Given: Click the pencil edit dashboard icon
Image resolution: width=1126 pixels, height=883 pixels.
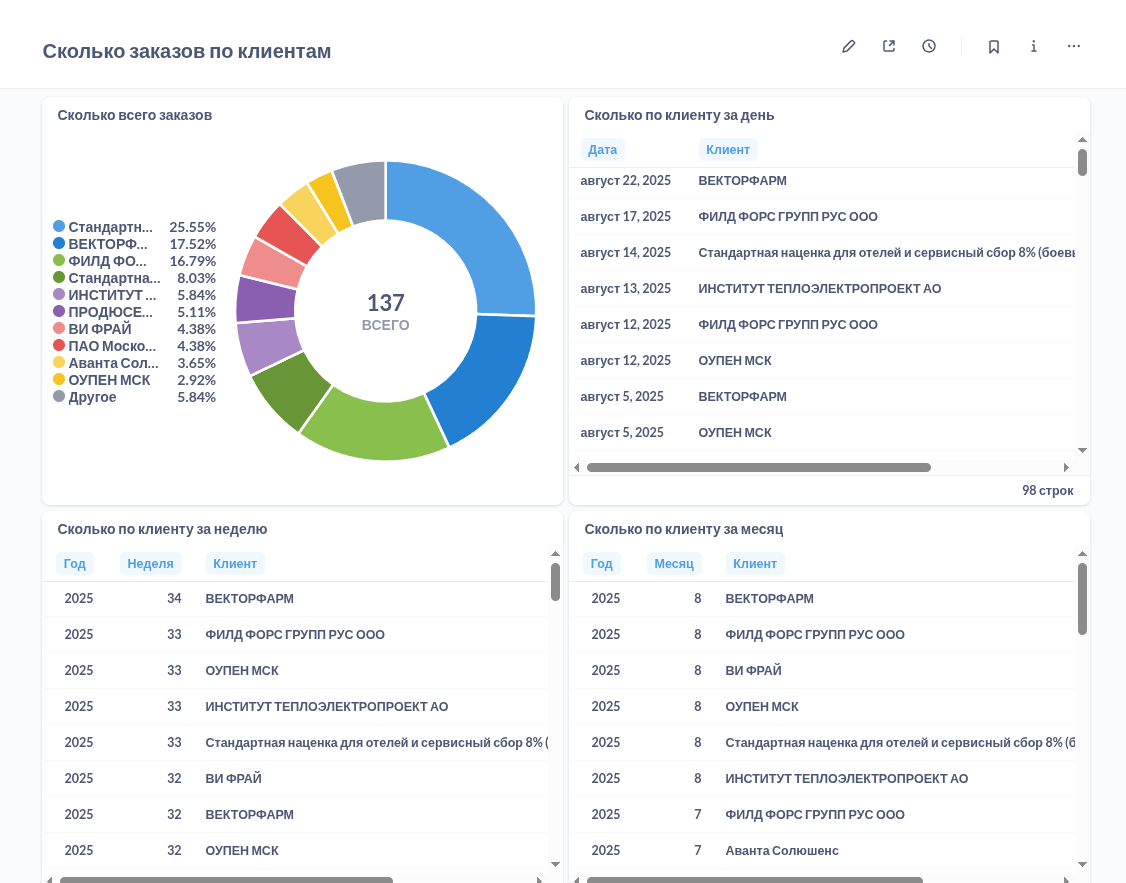Looking at the screenshot, I should pos(849,46).
